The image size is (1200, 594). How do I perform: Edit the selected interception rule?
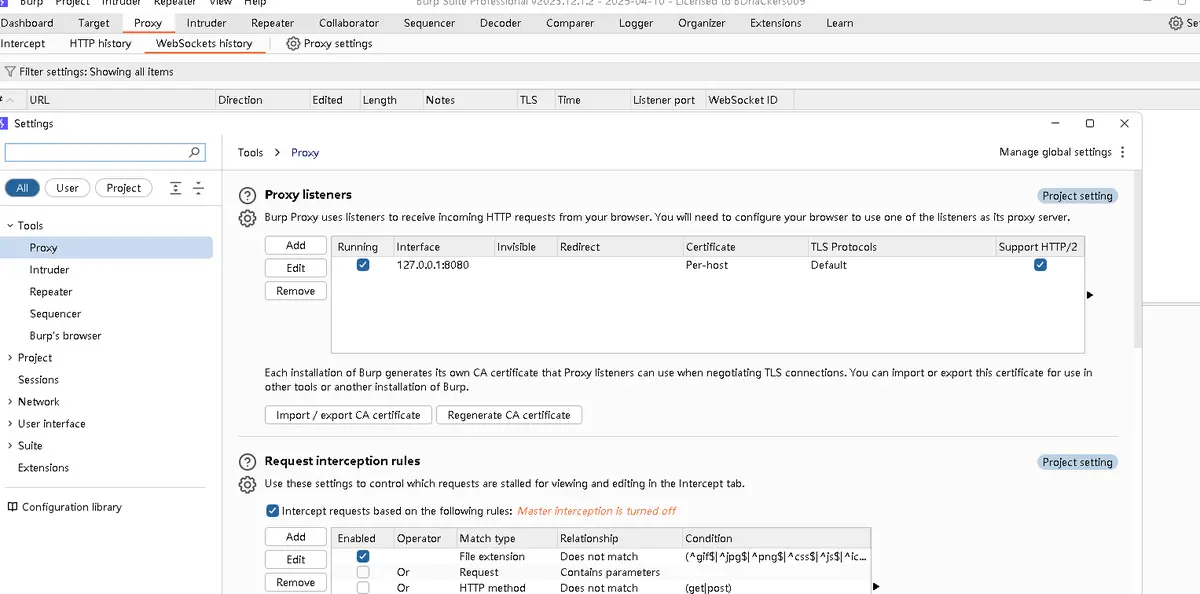[x=296, y=560]
